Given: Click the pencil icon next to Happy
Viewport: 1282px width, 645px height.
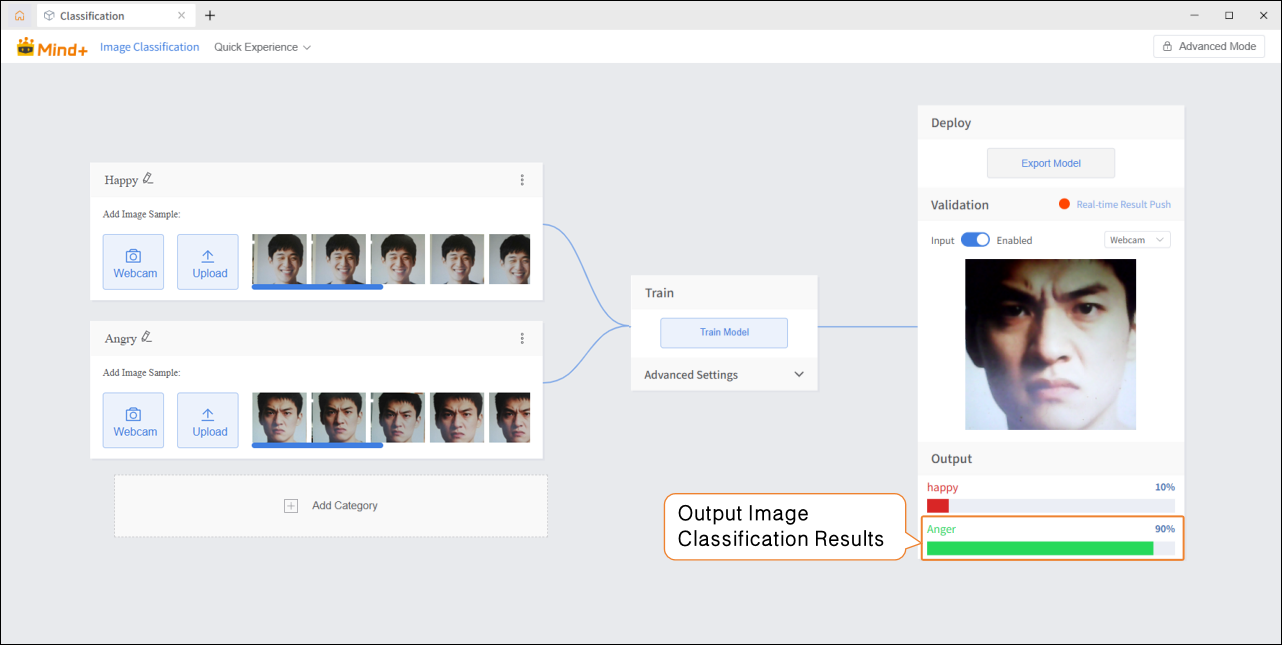Looking at the screenshot, I should point(148,179).
